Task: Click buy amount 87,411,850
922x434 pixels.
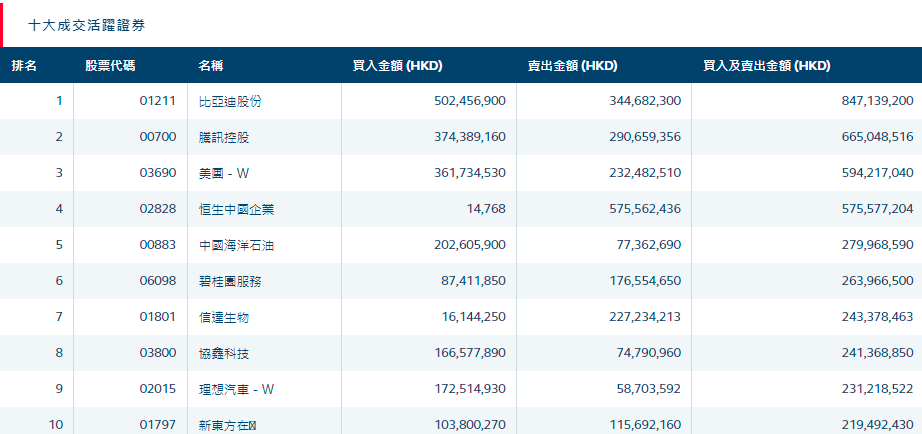Action: tap(473, 281)
